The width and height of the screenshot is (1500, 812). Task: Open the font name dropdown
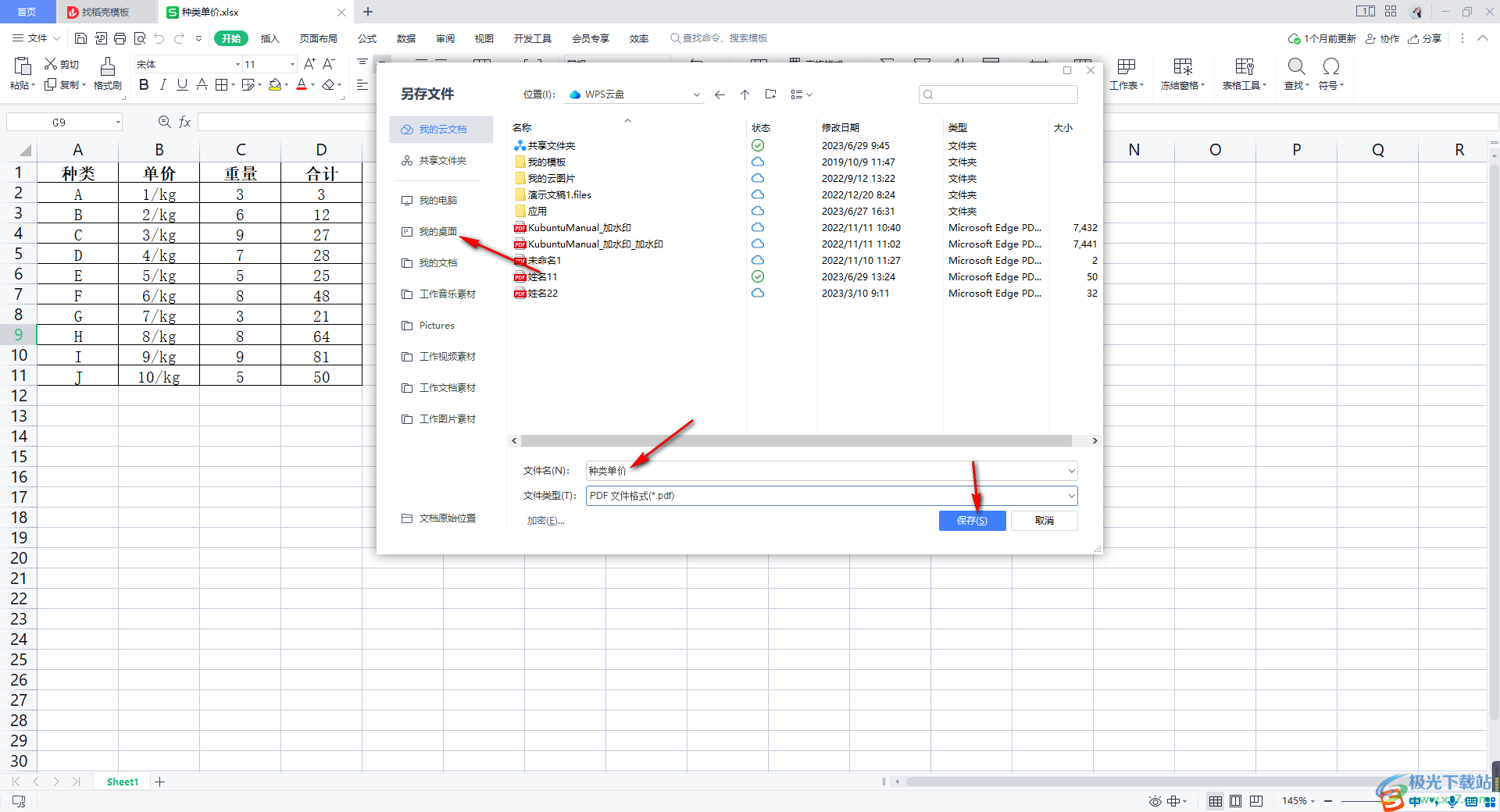[237, 64]
